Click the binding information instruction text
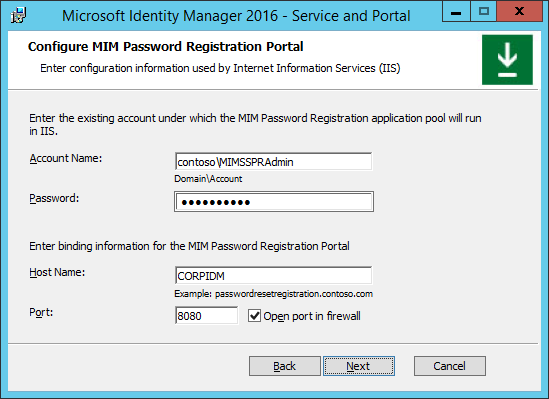Image resolution: width=549 pixels, height=399 pixels. [189, 246]
